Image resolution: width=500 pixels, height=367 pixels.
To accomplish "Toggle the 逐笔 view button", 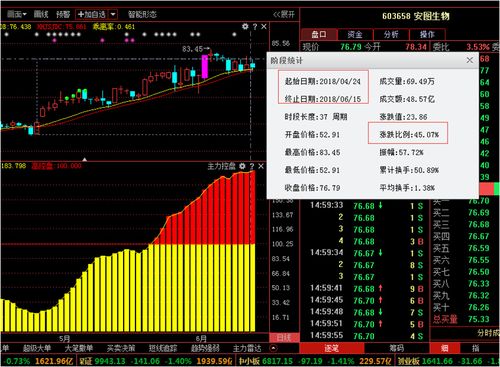I will (x=332, y=348).
